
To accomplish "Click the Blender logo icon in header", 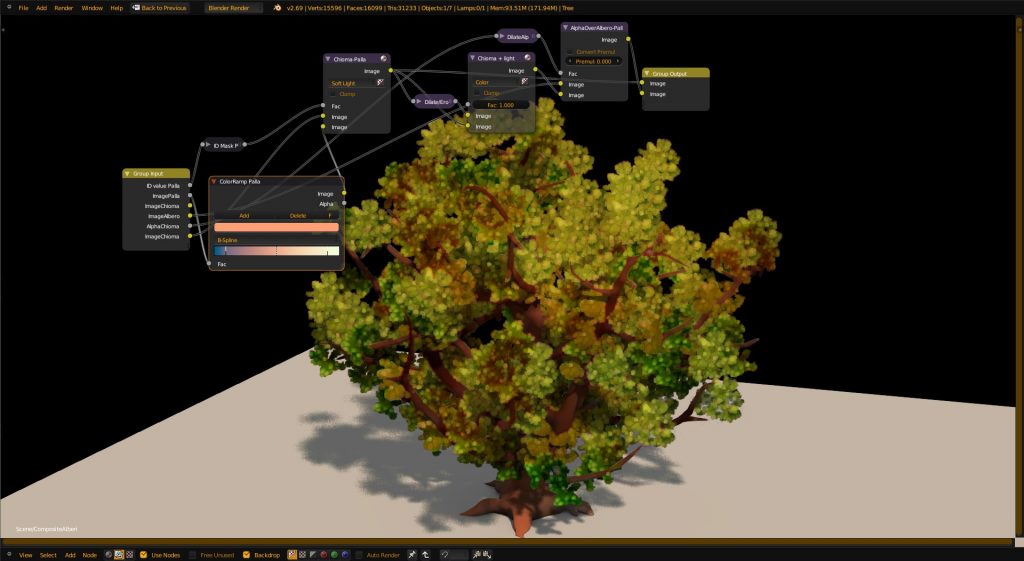I will tap(277, 7).
